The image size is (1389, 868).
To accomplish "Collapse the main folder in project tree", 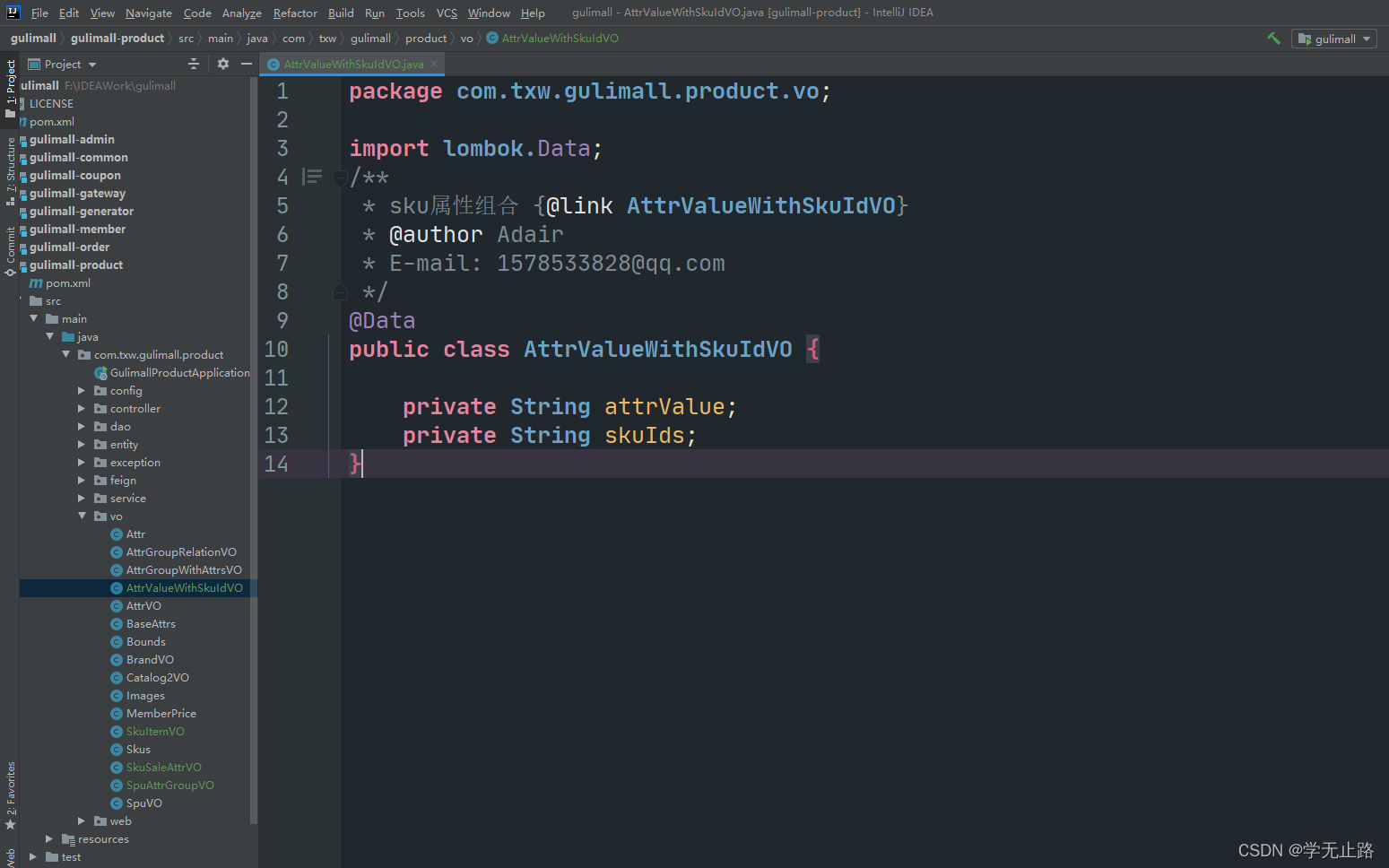I will [x=33, y=318].
